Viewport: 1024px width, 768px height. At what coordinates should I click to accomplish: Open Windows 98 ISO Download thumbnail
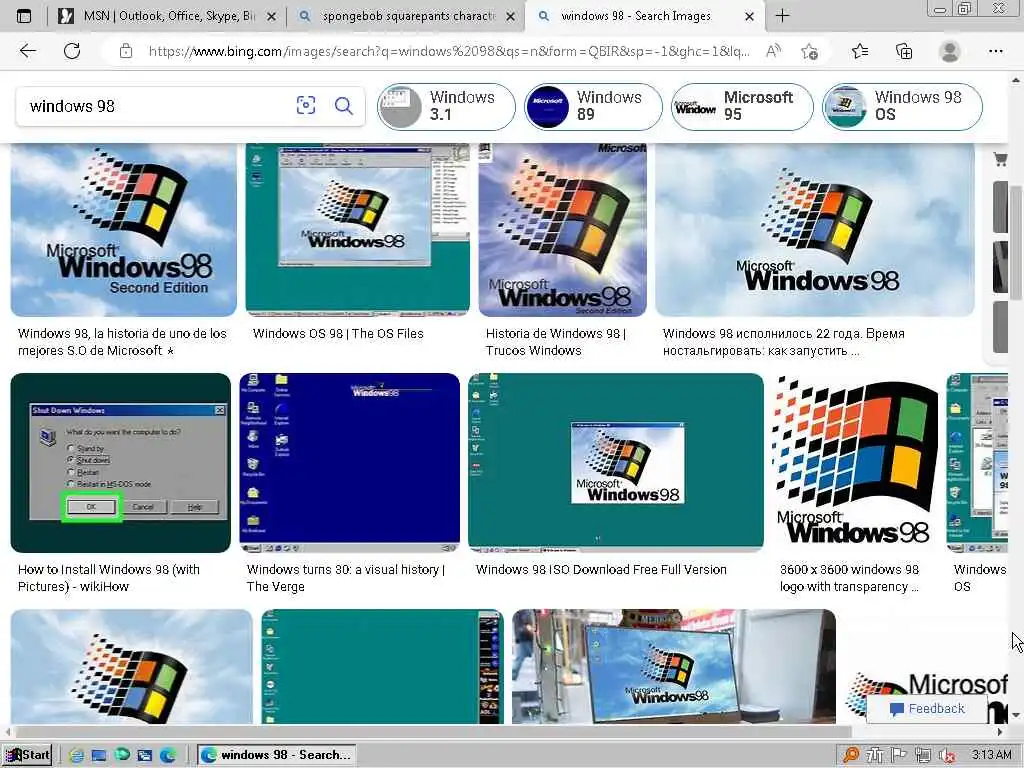click(615, 462)
